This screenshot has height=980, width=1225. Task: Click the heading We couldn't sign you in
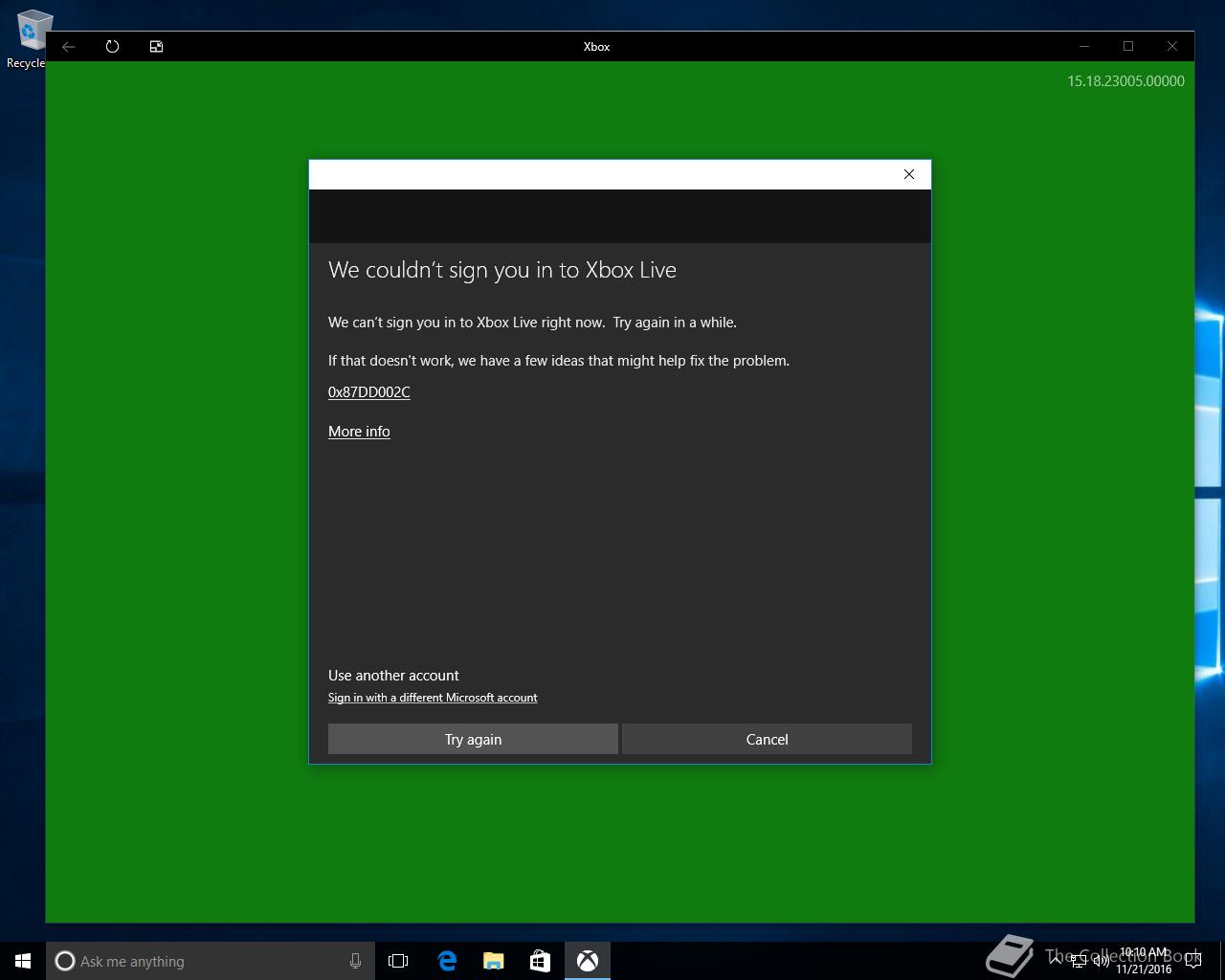tap(502, 270)
